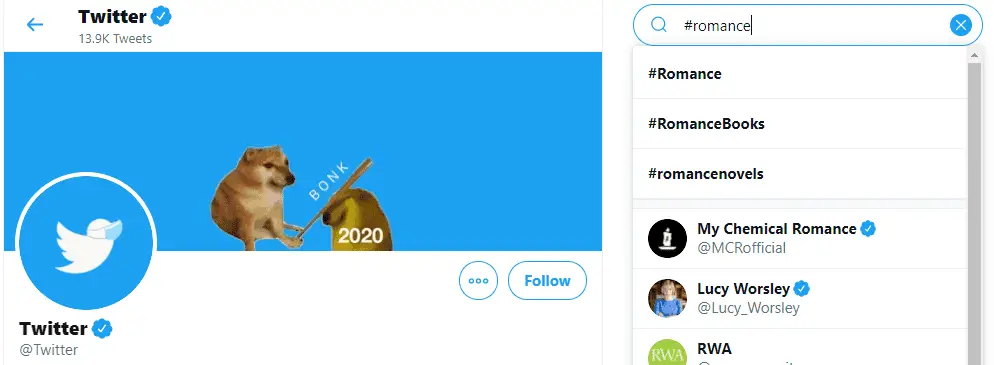994x365 pixels.
Task: Select the #Romance suggestion
Action: click(x=799, y=74)
